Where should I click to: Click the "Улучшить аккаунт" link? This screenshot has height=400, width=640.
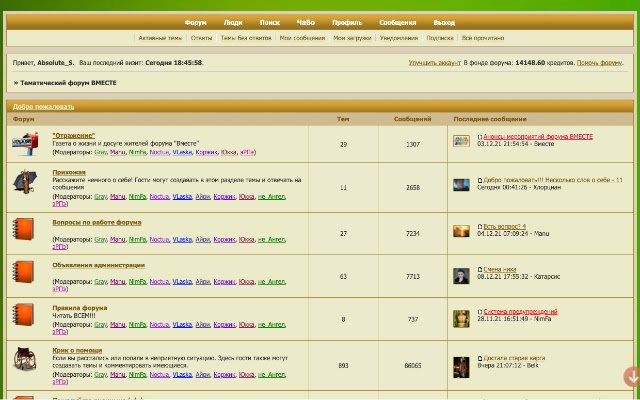click(x=435, y=62)
